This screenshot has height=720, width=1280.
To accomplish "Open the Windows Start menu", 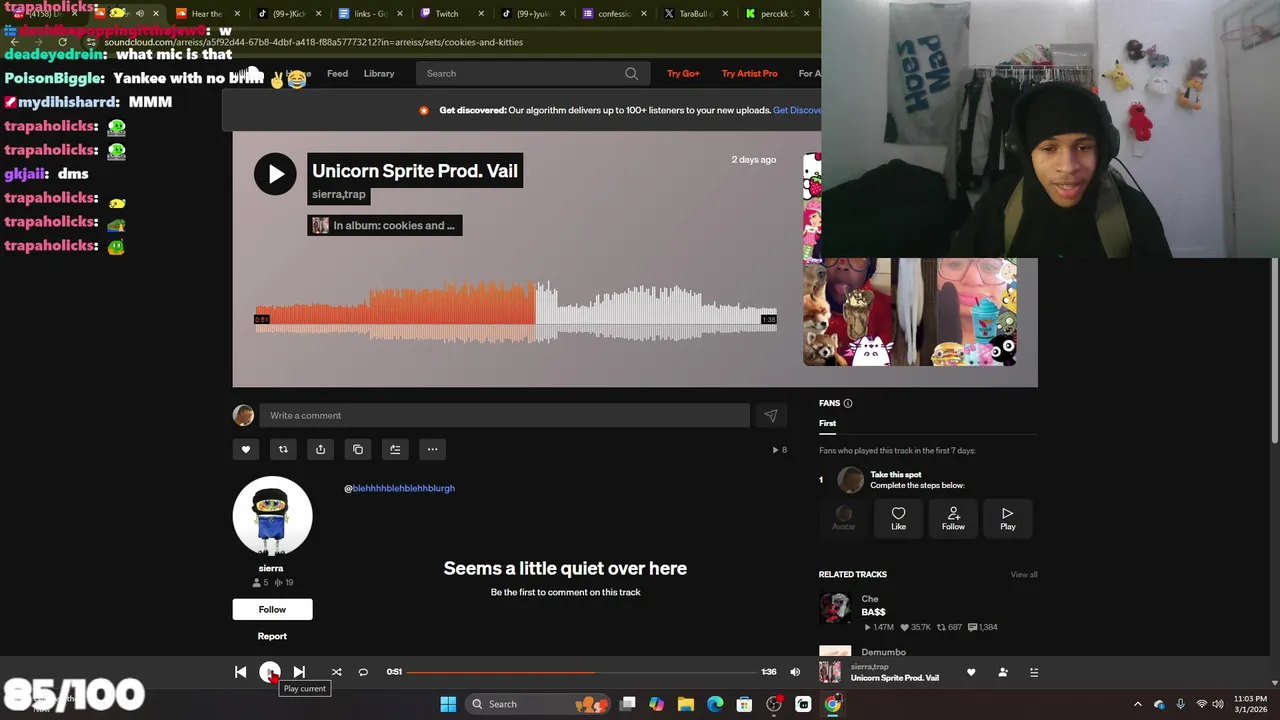I will [448, 704].
